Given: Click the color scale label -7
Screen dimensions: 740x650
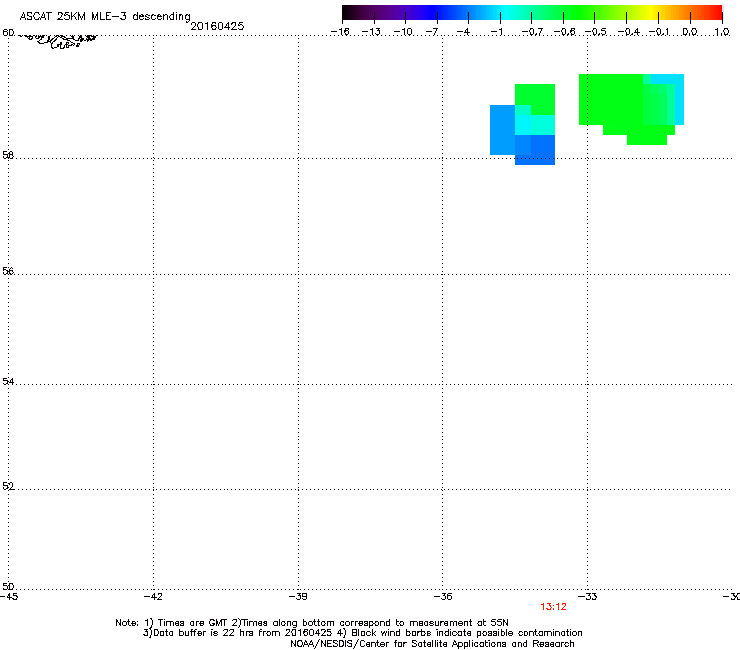Looking at the screenshot, I should [x=432, y=32].
